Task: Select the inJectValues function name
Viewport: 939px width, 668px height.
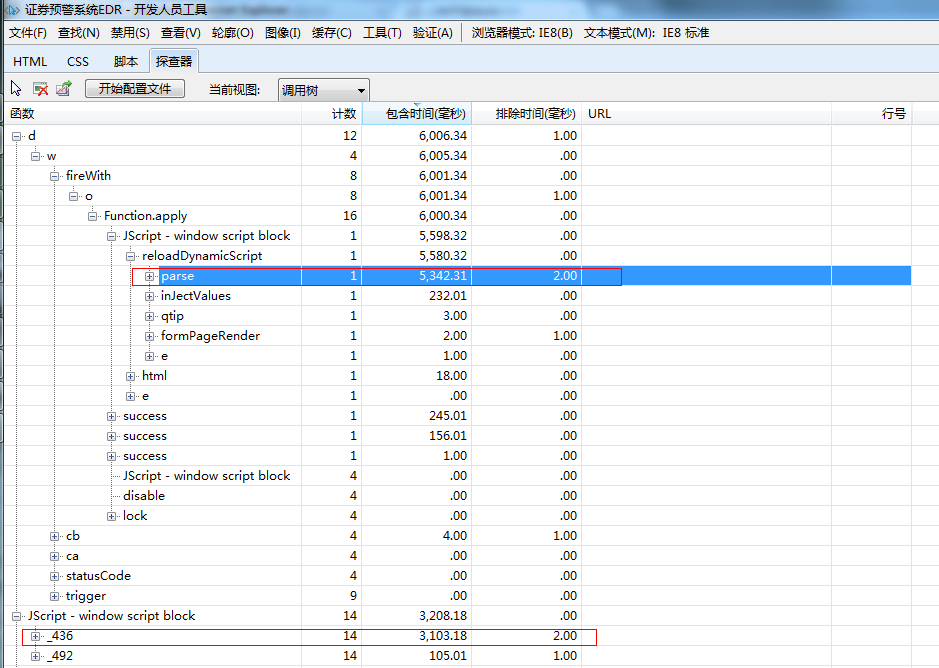Action: (196, 296)
